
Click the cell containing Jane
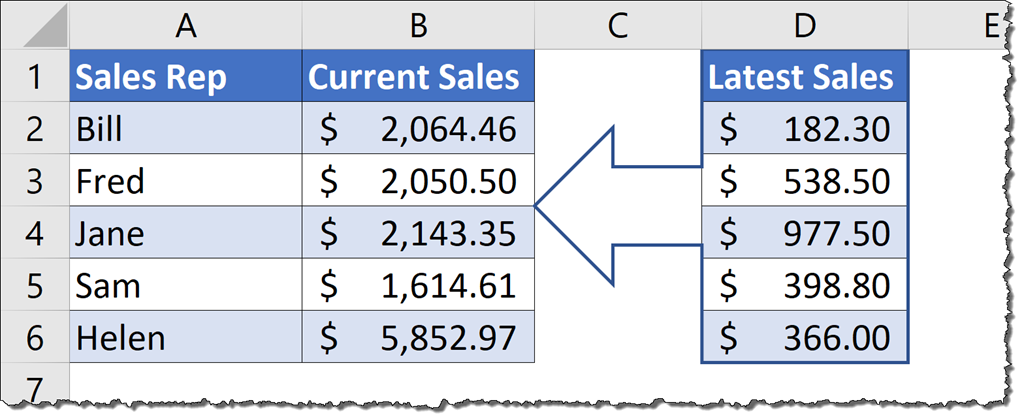point(185,233)
